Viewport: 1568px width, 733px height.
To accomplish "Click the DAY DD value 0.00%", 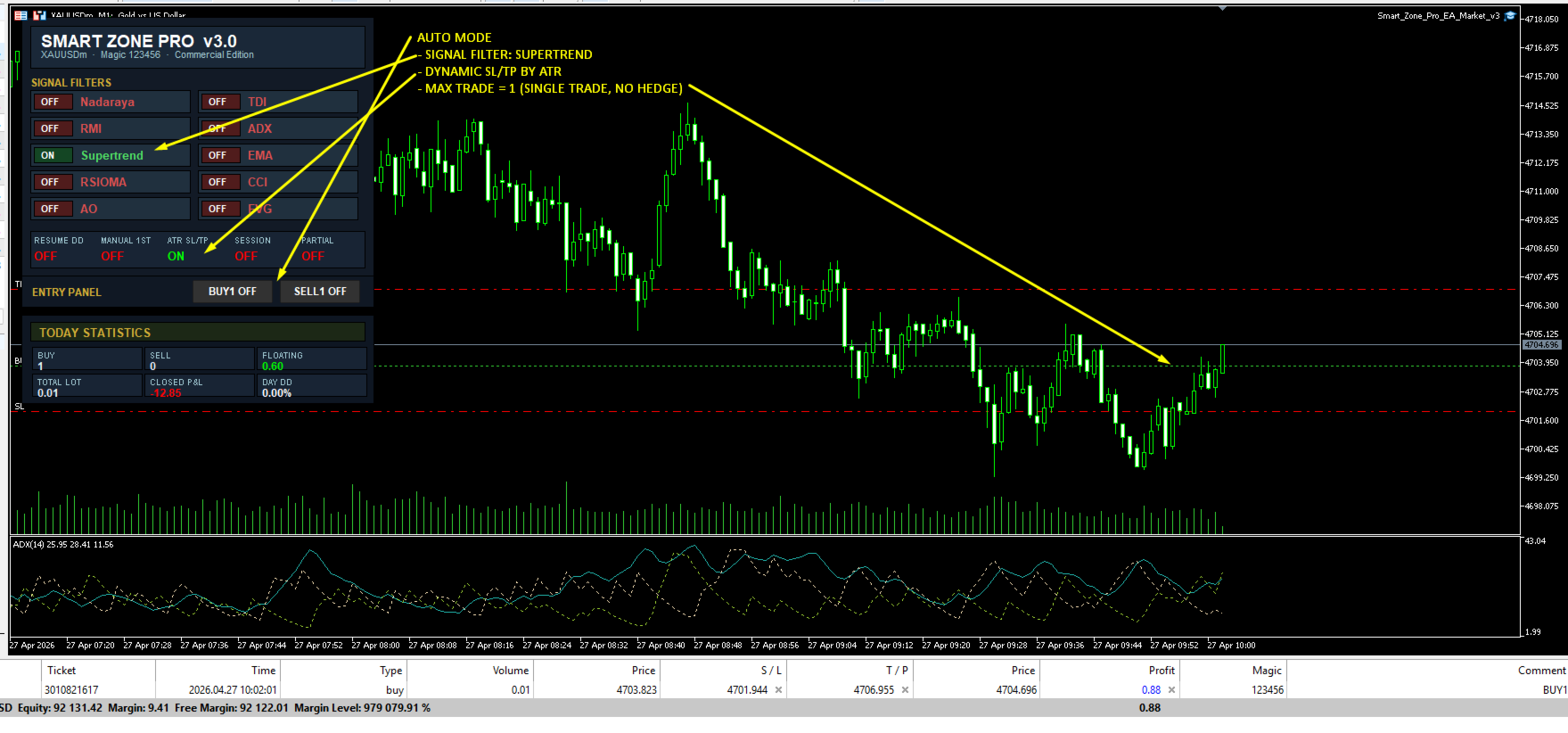I will (x=276, y=393).
